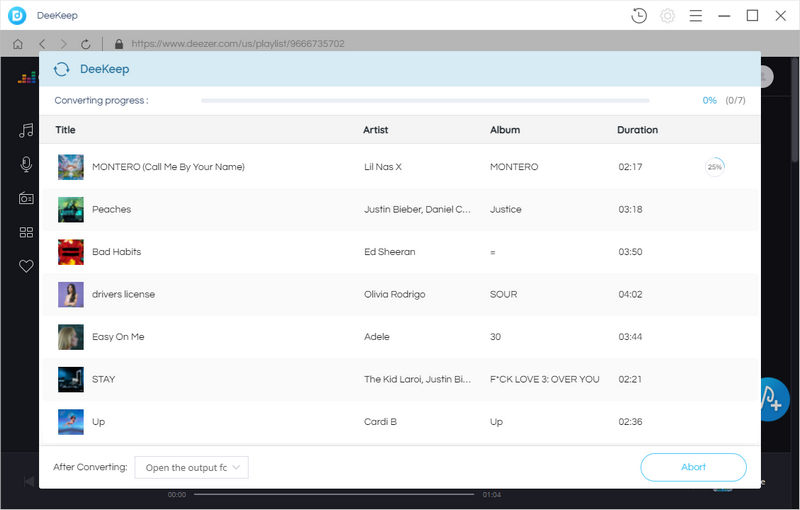Click the 25% progress circle for MONTERO
Screen dimensions: 800x510
pyautogui.click(x=714, y=167)
